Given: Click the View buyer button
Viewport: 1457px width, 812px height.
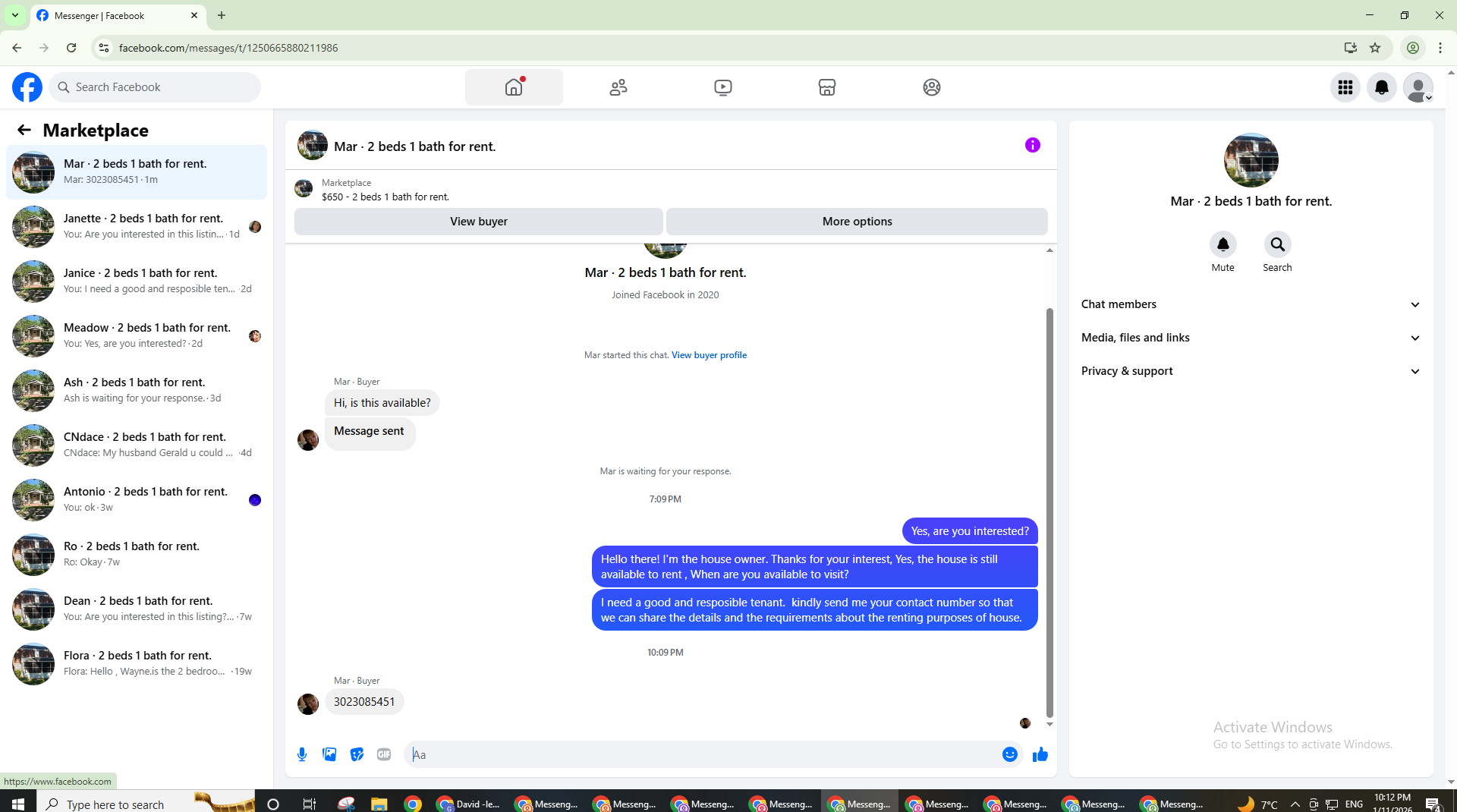Looking at the screenshot, I should click(x=479, y=222).
